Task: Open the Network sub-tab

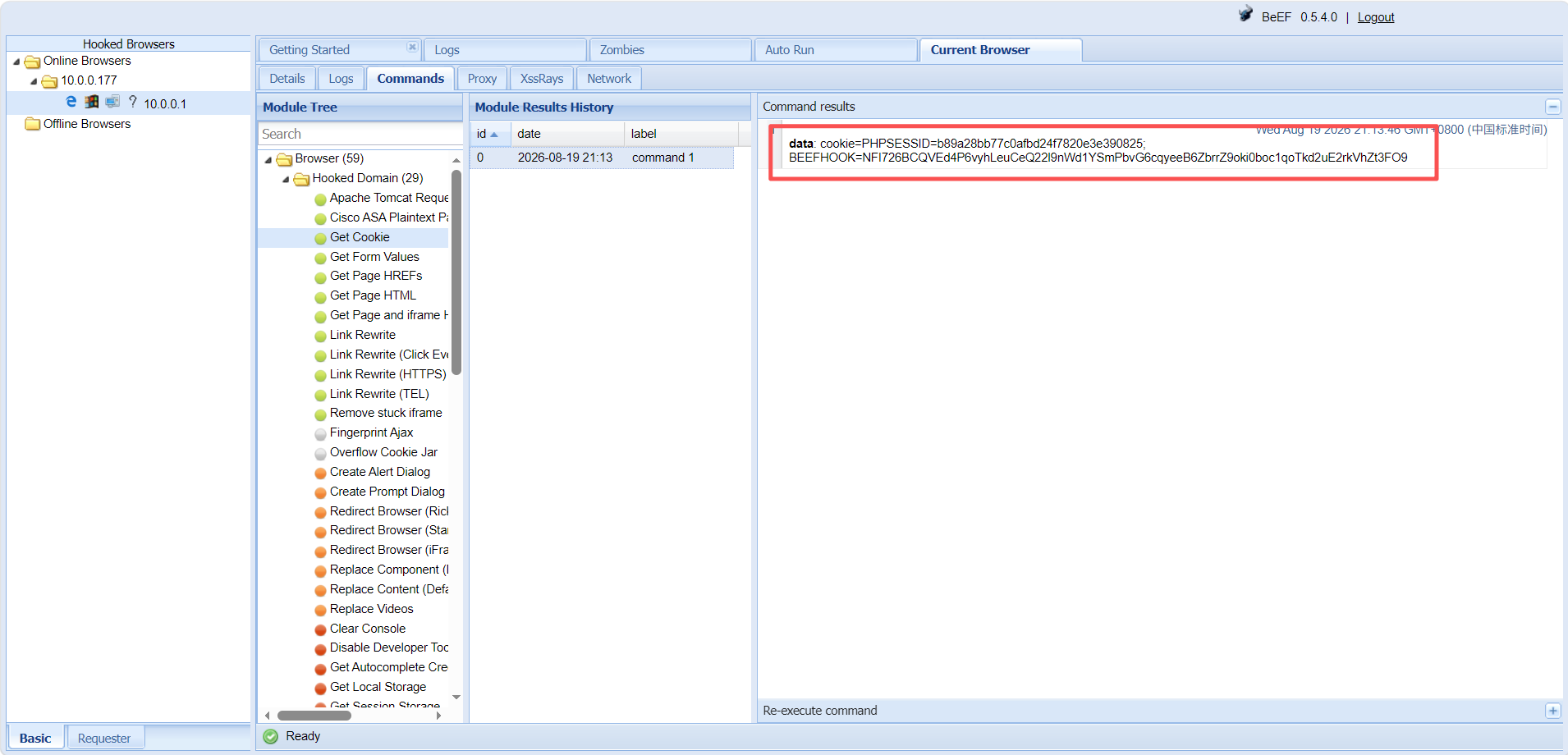Action: (x=609, y=79)
